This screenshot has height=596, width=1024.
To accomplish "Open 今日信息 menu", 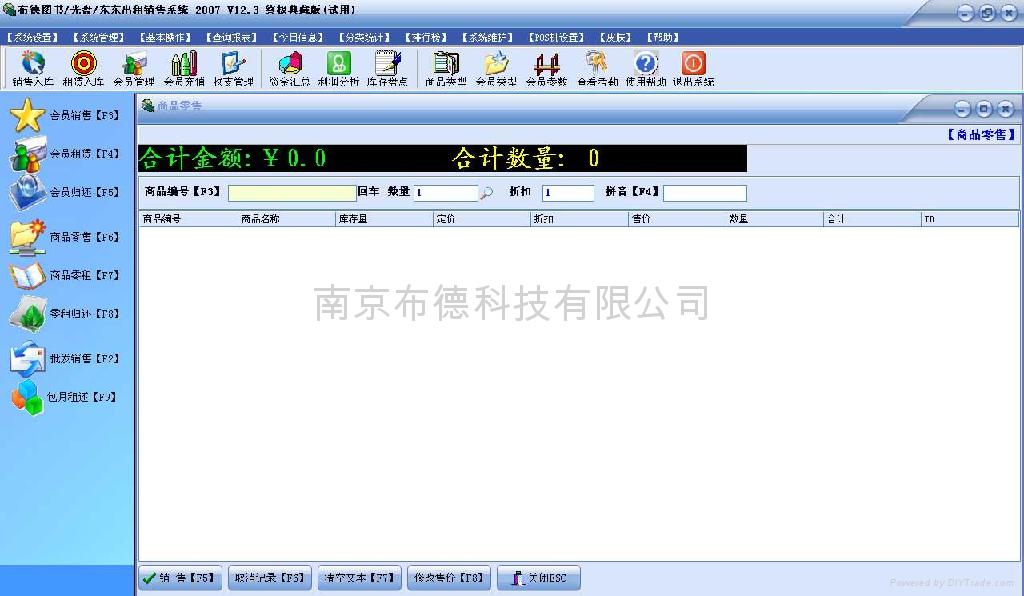I will click(x=298, y=37).
